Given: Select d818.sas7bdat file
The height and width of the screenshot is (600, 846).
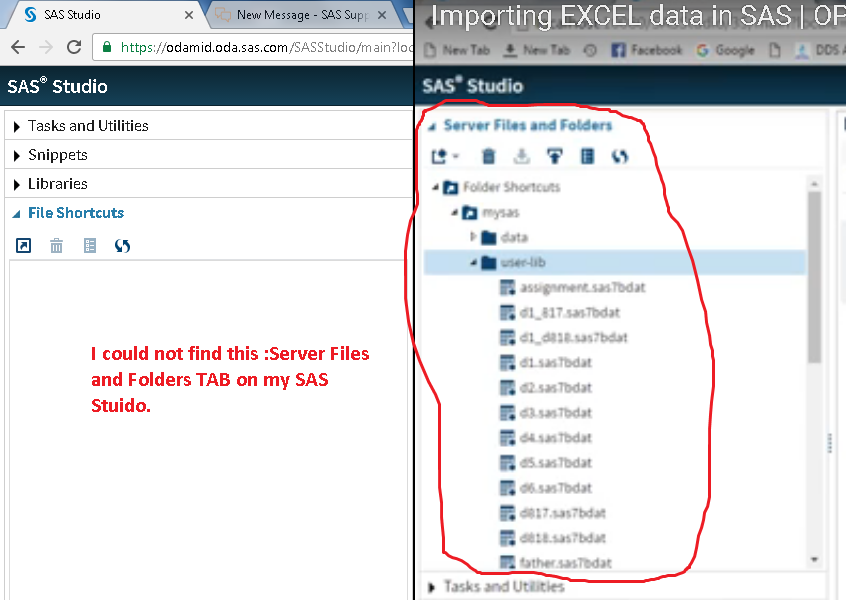Looking at the screenshot, I should [562, 538].
